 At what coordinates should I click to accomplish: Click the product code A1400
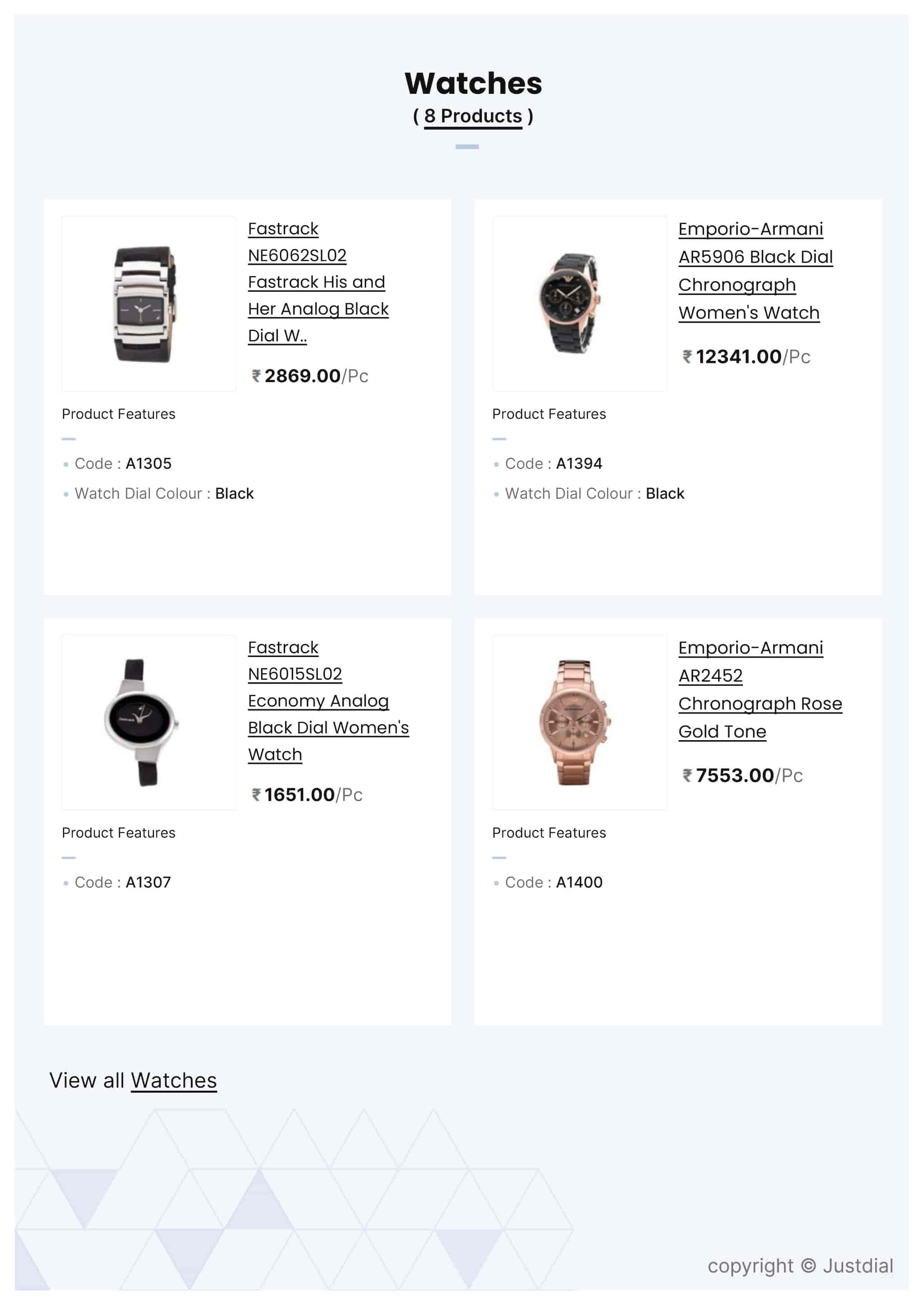pos(579,882)
